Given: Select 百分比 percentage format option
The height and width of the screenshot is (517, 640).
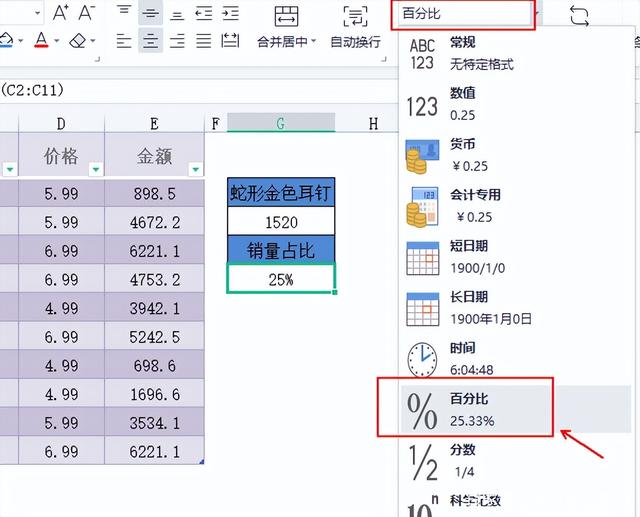Looking at the screenshot, I should click(516, 409).
